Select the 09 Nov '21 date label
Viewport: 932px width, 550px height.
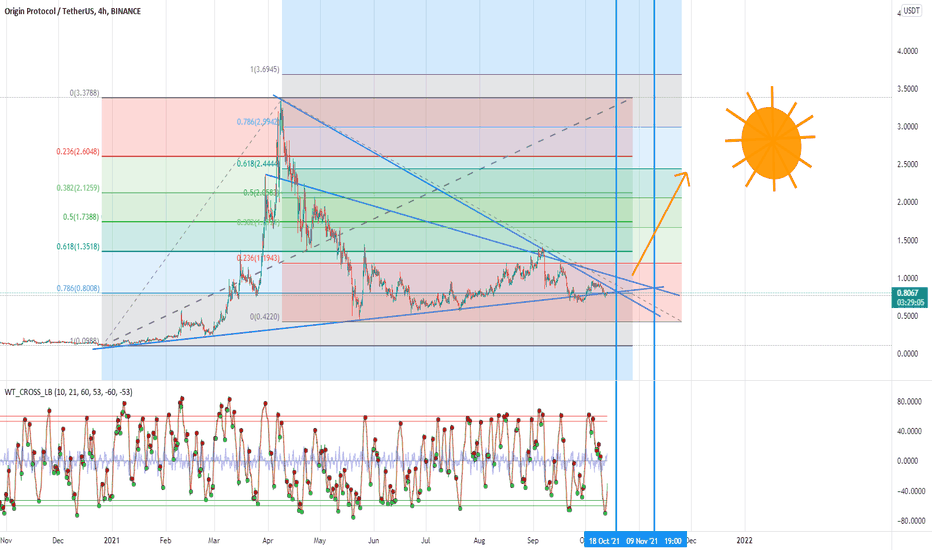tap(642, 540)
